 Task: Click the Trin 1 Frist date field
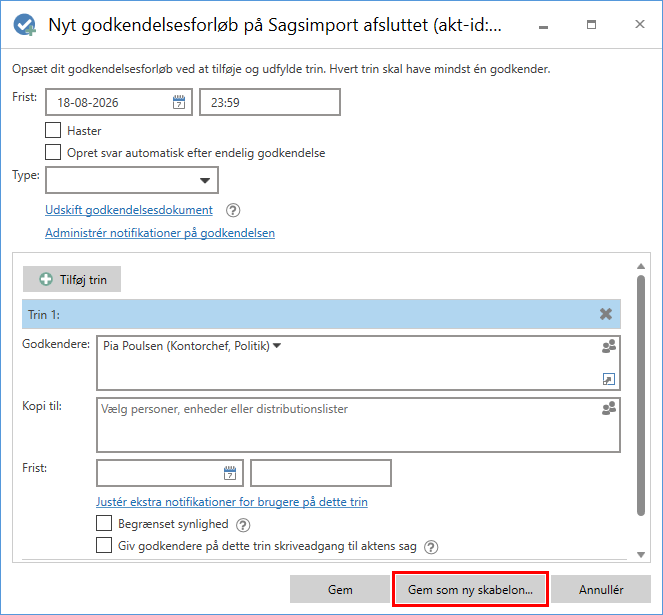coord(170,473)
